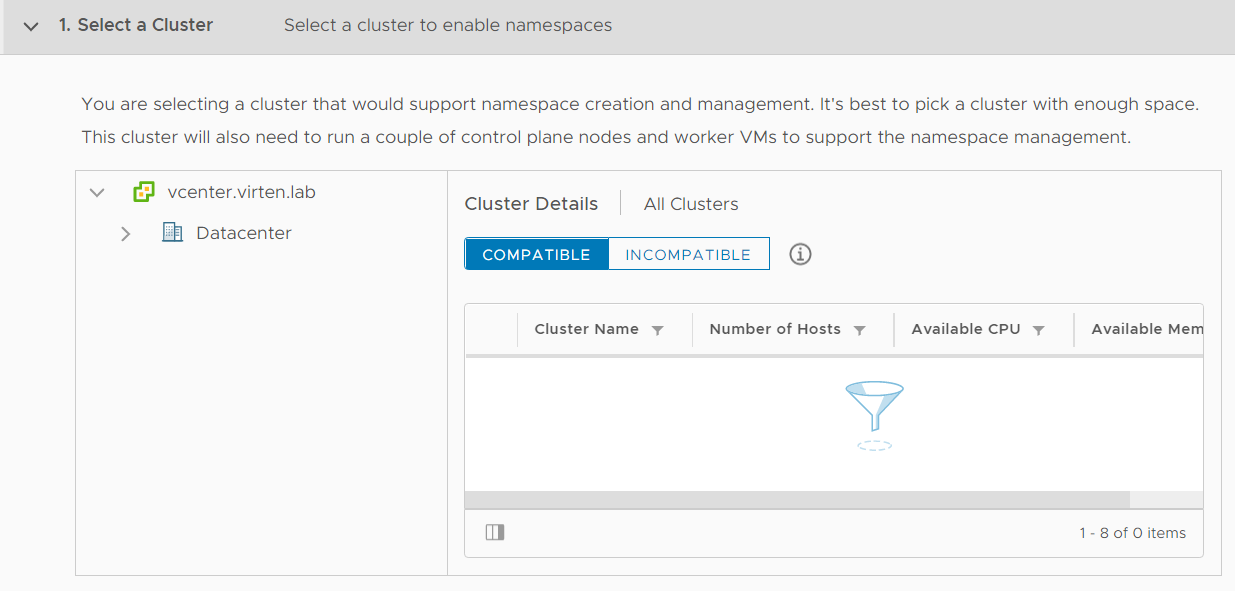
Task: Filter the Cluster Name column
Action: coord(658,330)
